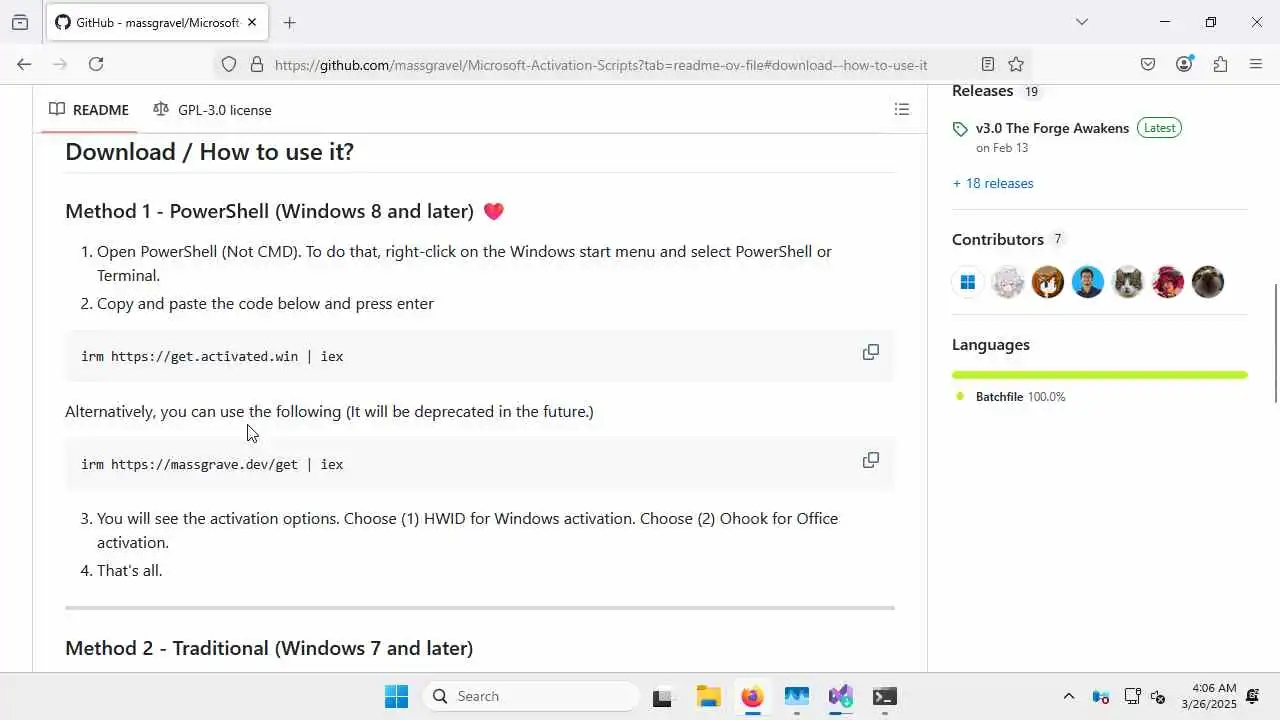Click the github.com address bar
The width and height of the screenshot is (1280, 720).
[601, 64]
